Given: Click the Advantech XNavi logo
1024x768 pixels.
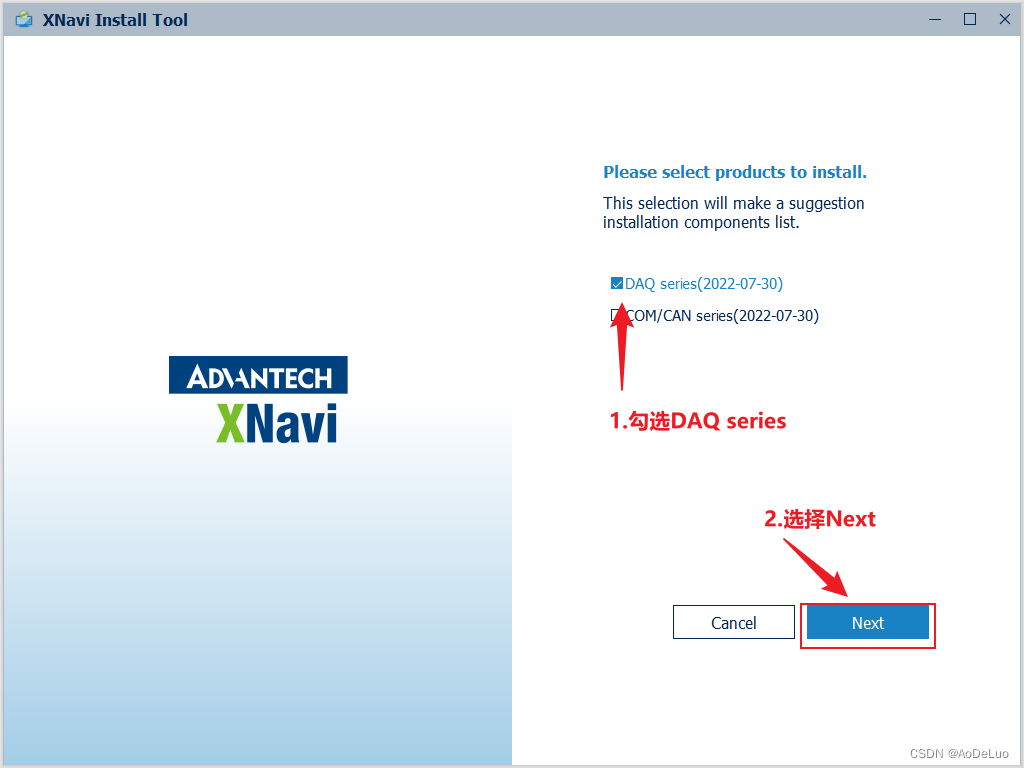Looking at the screenshot, I should (x=258, y=400).
